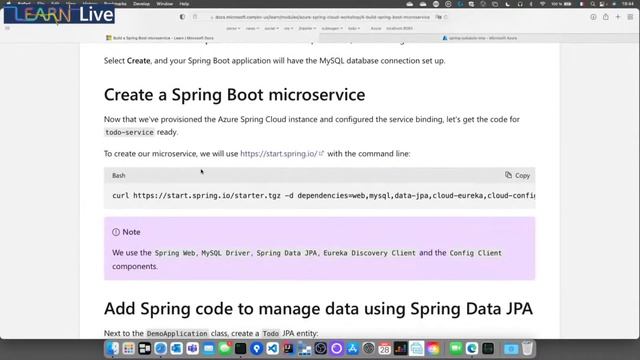The width and height of the screenshot is (640, 360).
Task: Open the Develop menu
Action: (141, 4)
